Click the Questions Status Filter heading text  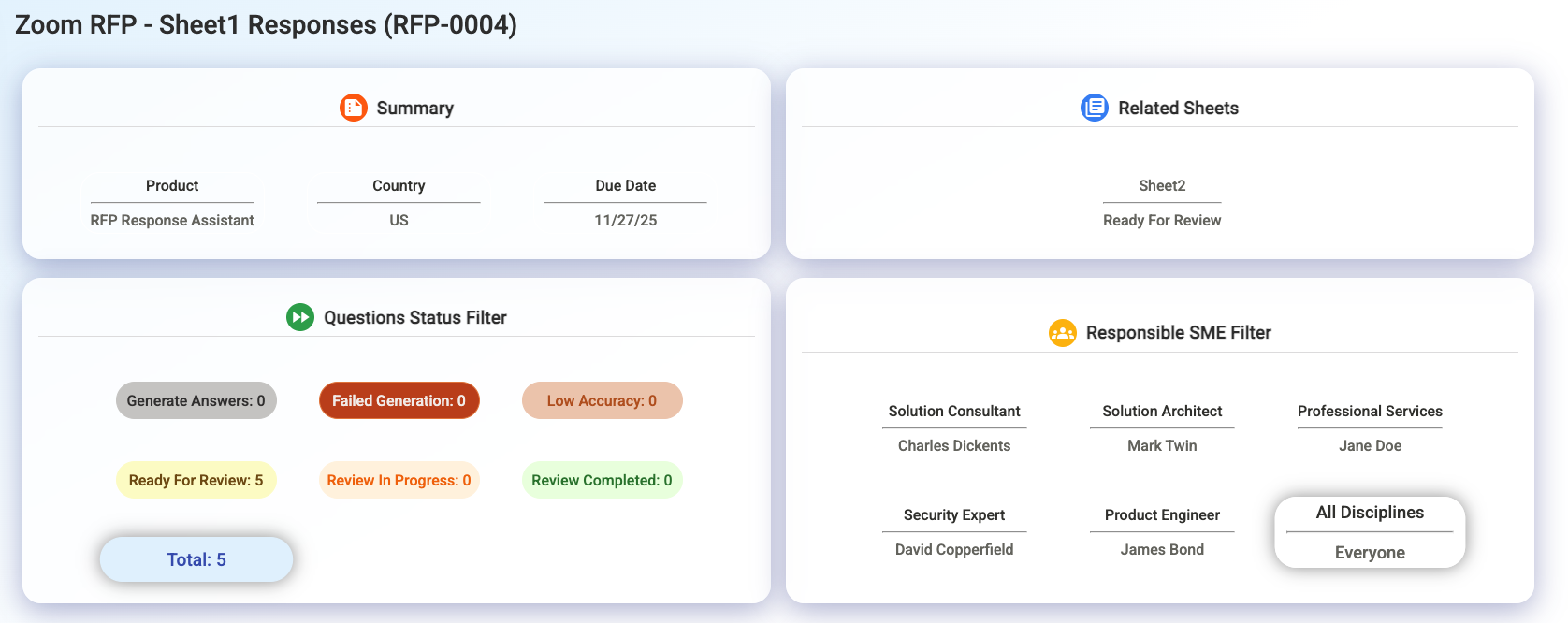tap(415, 317)
